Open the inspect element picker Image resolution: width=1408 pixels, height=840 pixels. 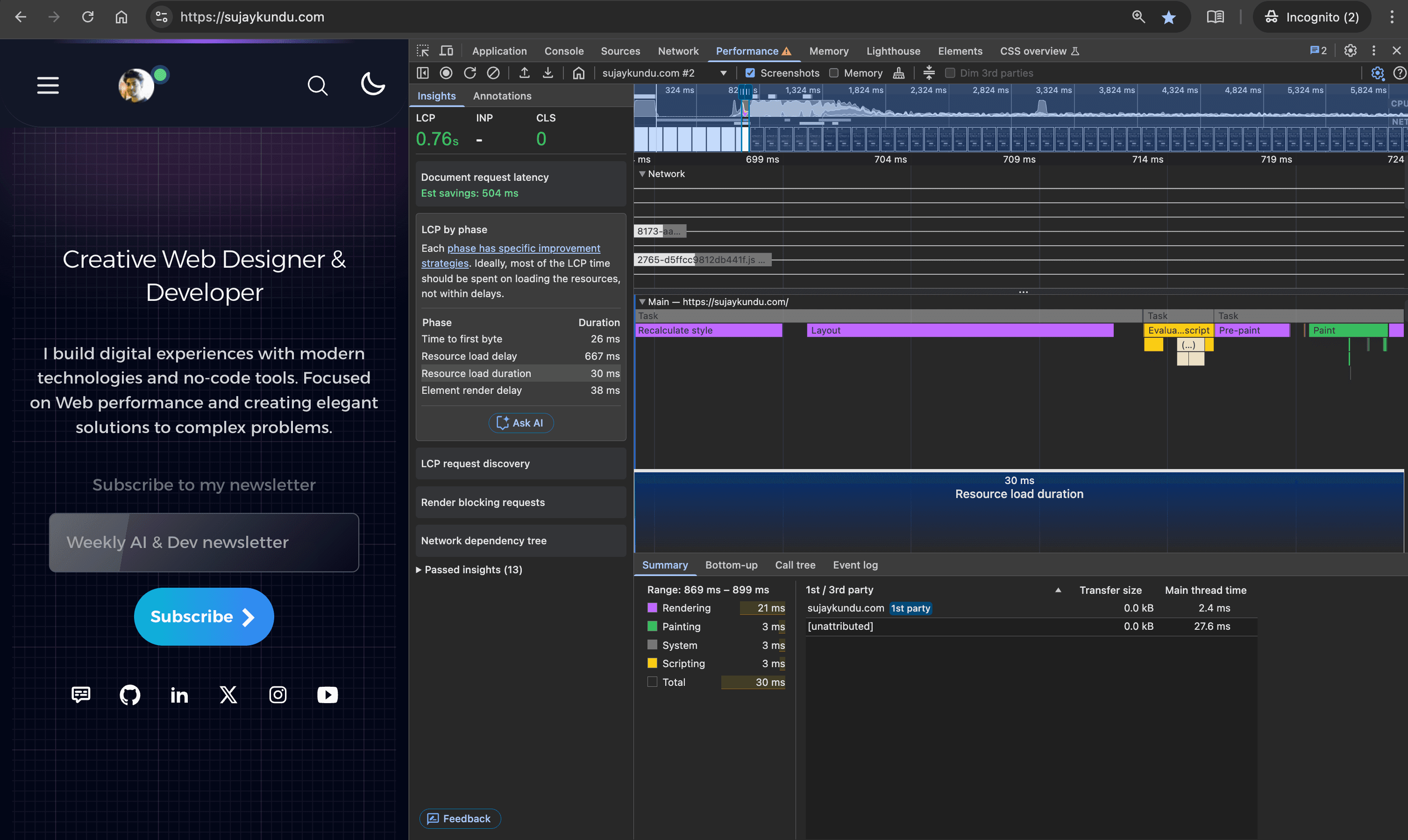click(x=423, y=51)
